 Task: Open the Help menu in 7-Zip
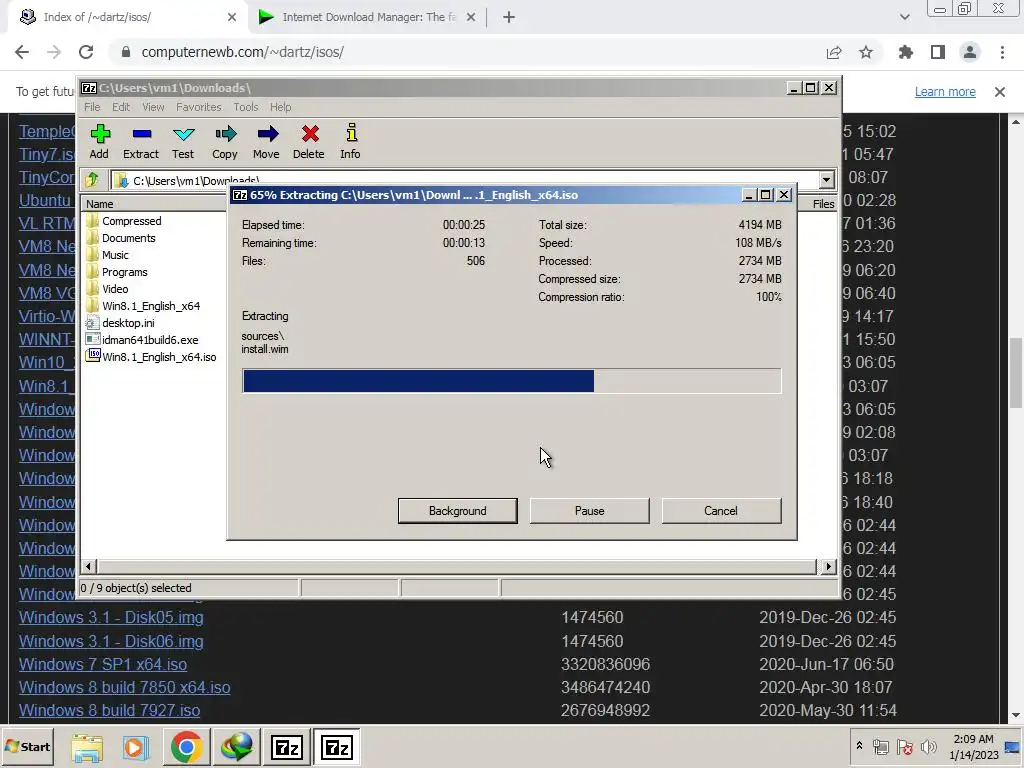281,107
